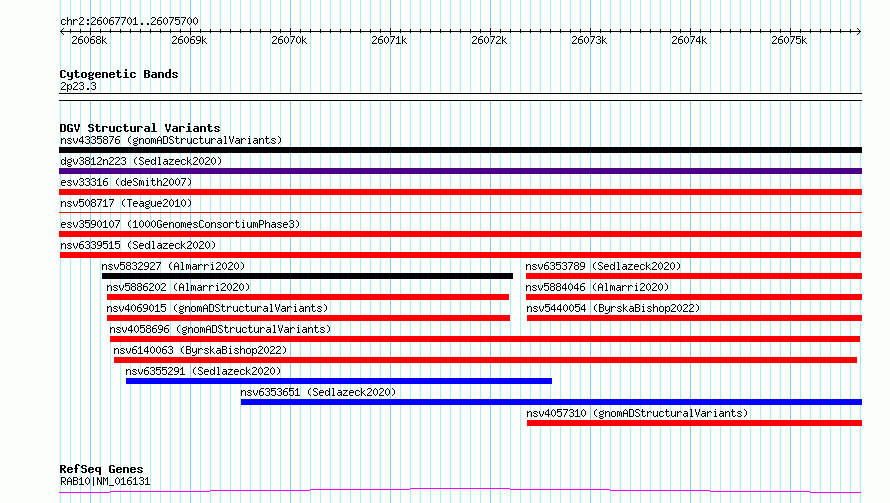Open nsv6353651 Sedlazeck2020 variant label
Image resolution: width=890 pixels, height=503 pixels.
point(318,392)
